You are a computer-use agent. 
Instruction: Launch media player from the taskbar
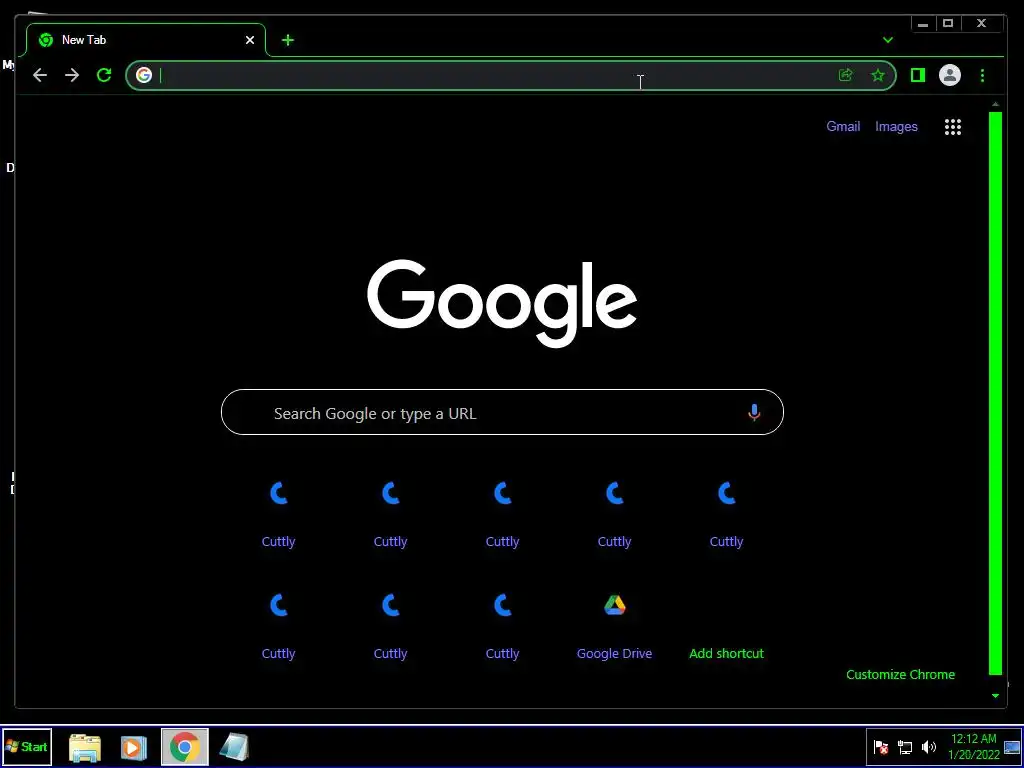pos(133,748)
